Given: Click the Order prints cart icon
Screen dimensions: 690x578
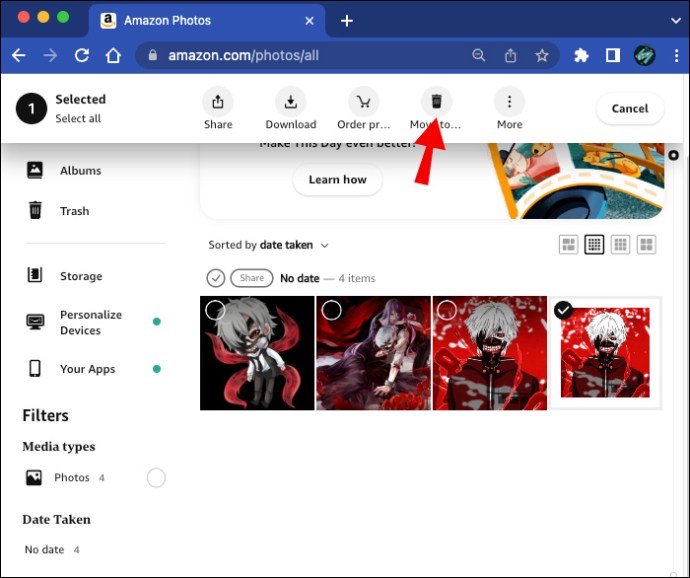Looking at the screenshot, I should click(x=363, y=101).
